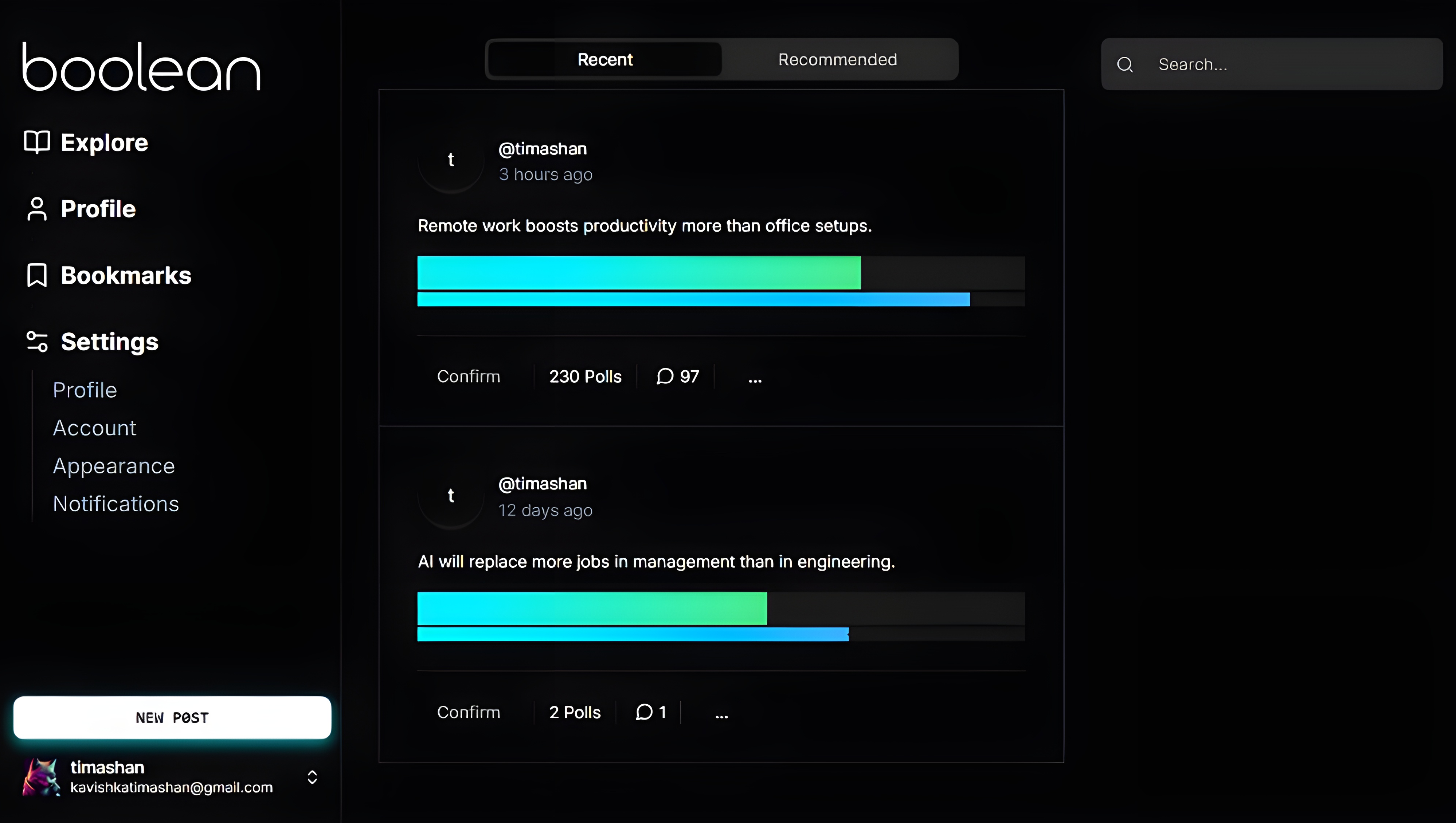Click the green poll bar on remote work post
1456x823 pixels.
coord(639,272)
